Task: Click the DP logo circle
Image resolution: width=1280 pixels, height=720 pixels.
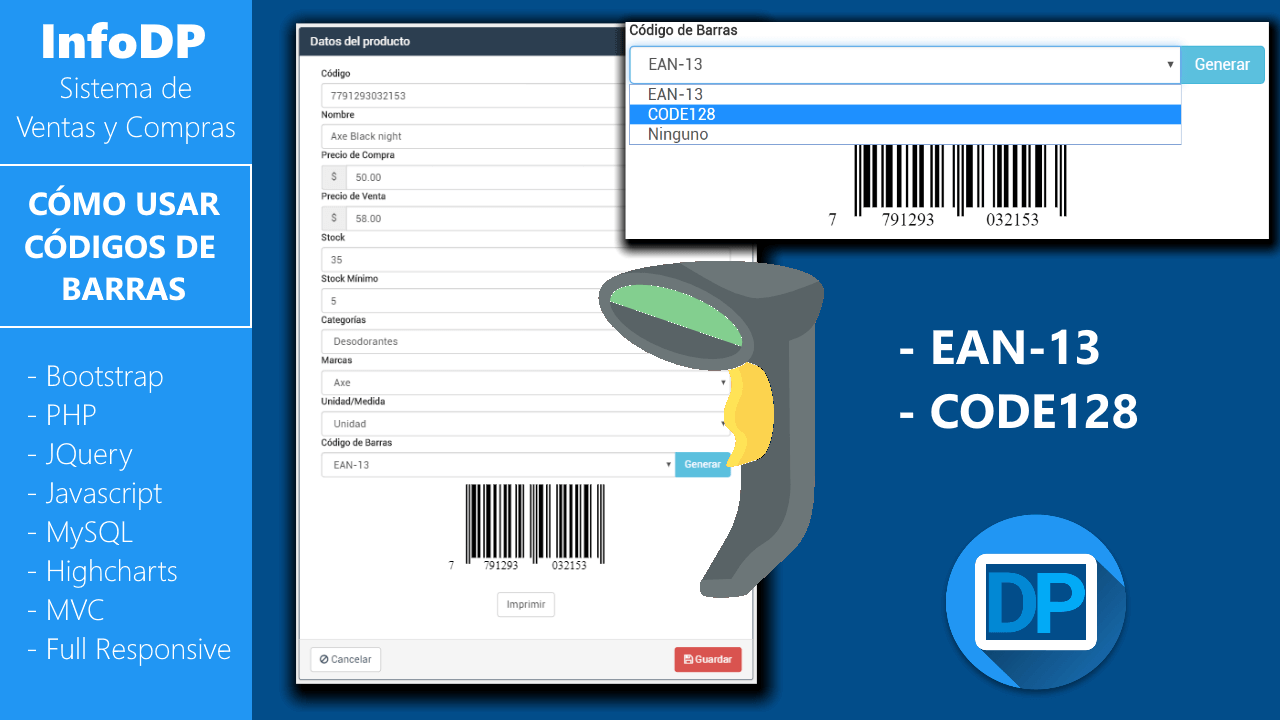Action: click(x=1035, y=602)
